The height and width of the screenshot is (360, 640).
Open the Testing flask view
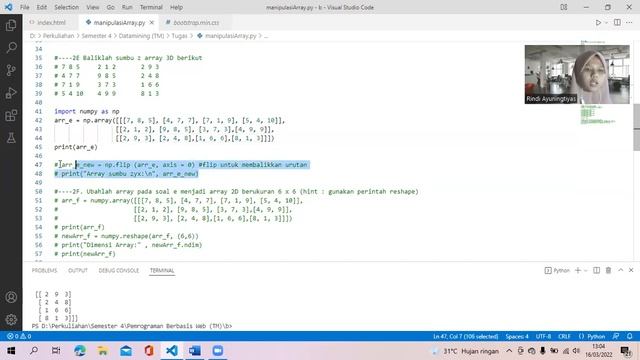coord(11,138)
